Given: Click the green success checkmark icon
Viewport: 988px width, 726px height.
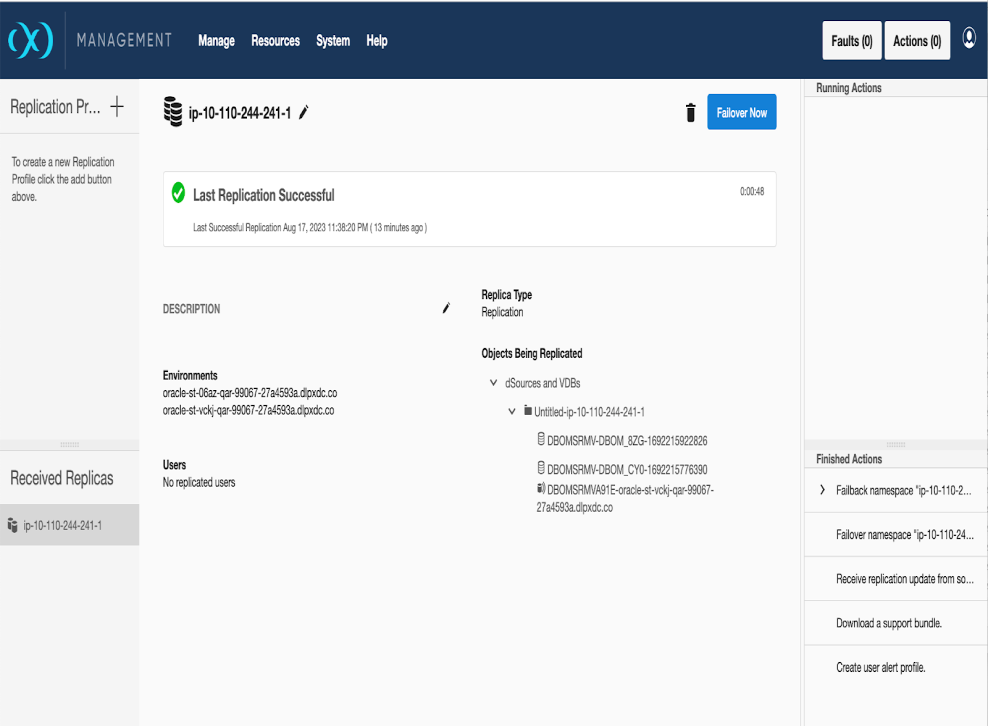Looking at the screenshot, I should click(178, 193).
